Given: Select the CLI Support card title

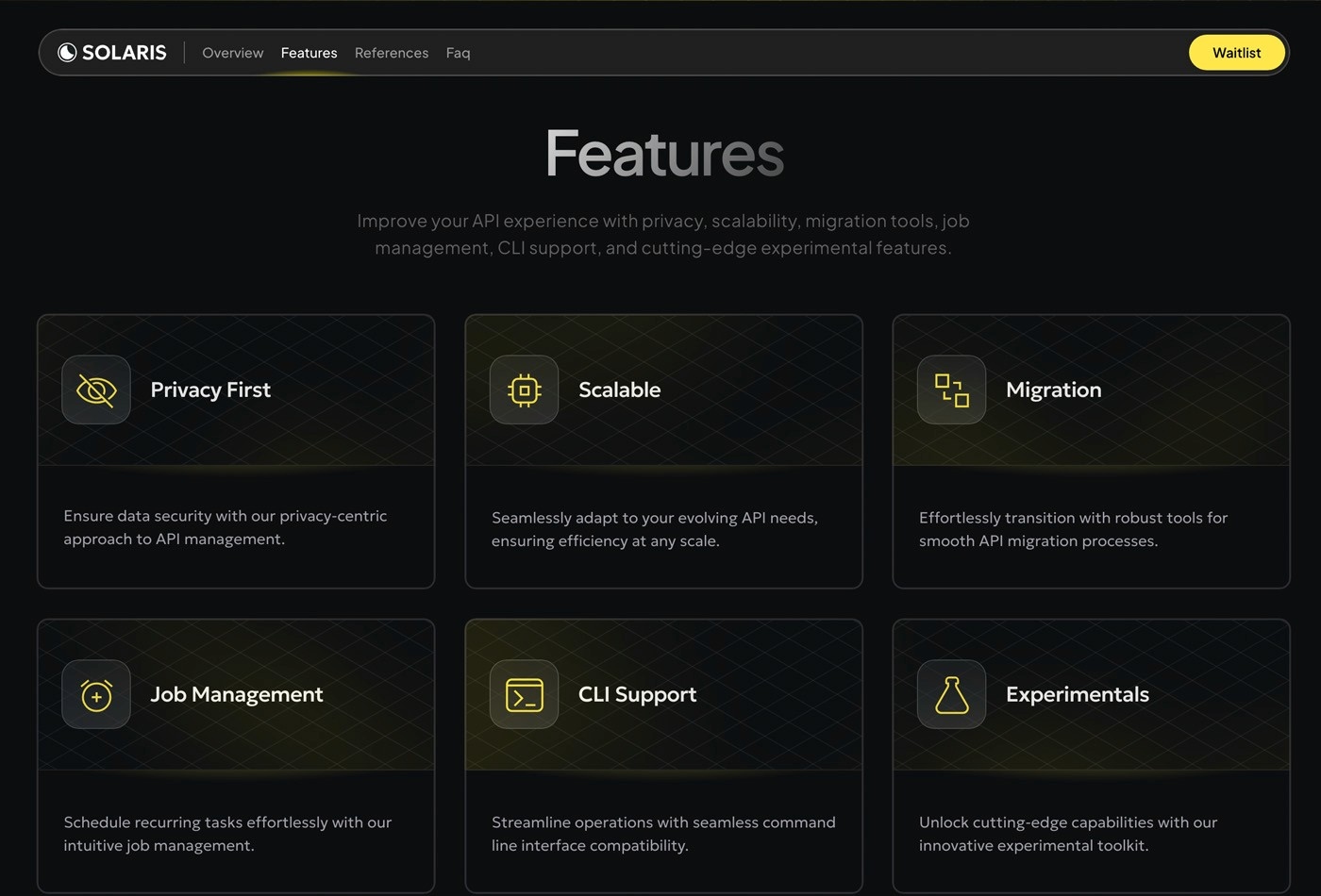Looking at the screenshot, I should (x=637, y=694).
